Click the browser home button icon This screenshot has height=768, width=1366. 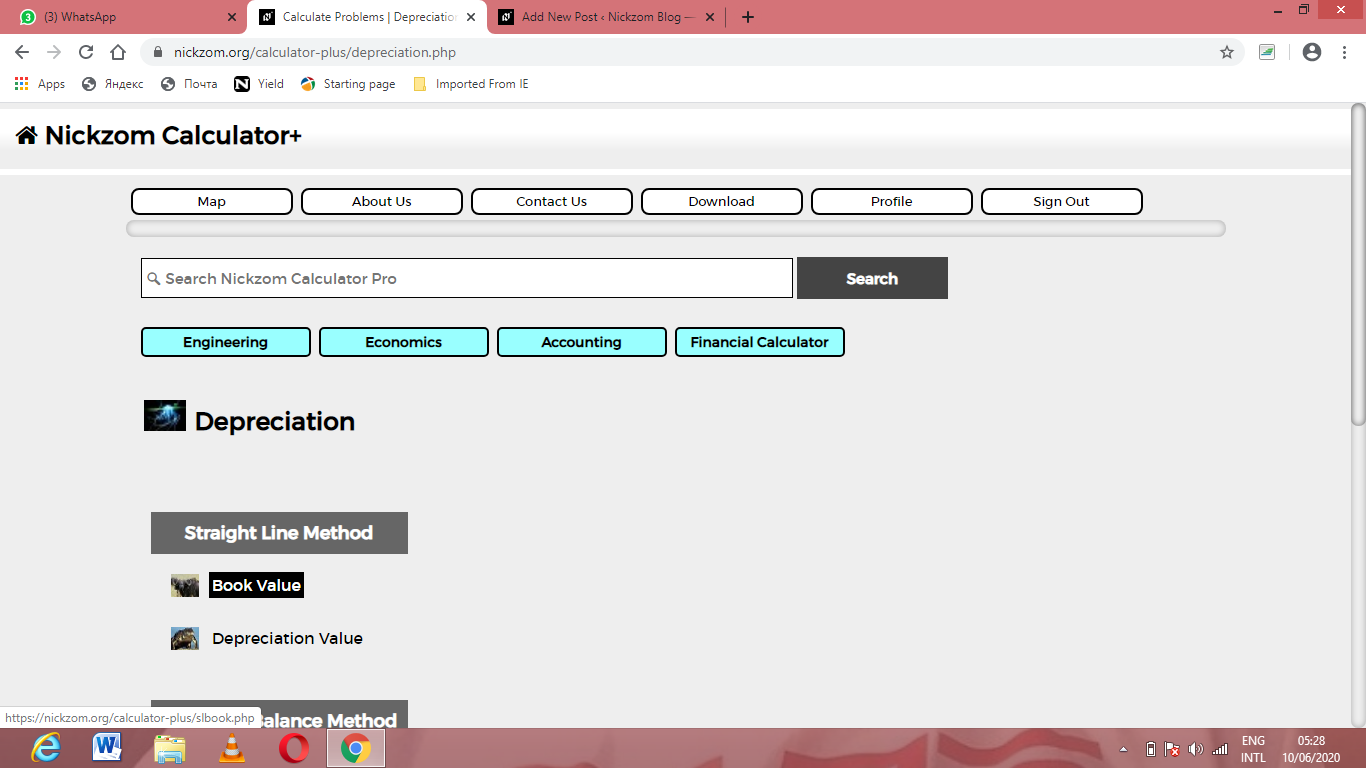tap(118, 52)
